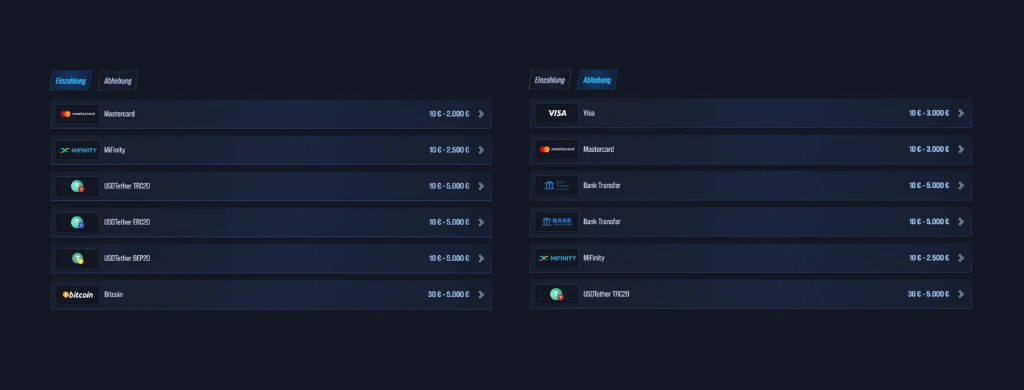The height and width of the screenshot is (390, 1024).
Task: Select 'USDTether TRC20' label in 30 € row
Action: tap(606, 294)
